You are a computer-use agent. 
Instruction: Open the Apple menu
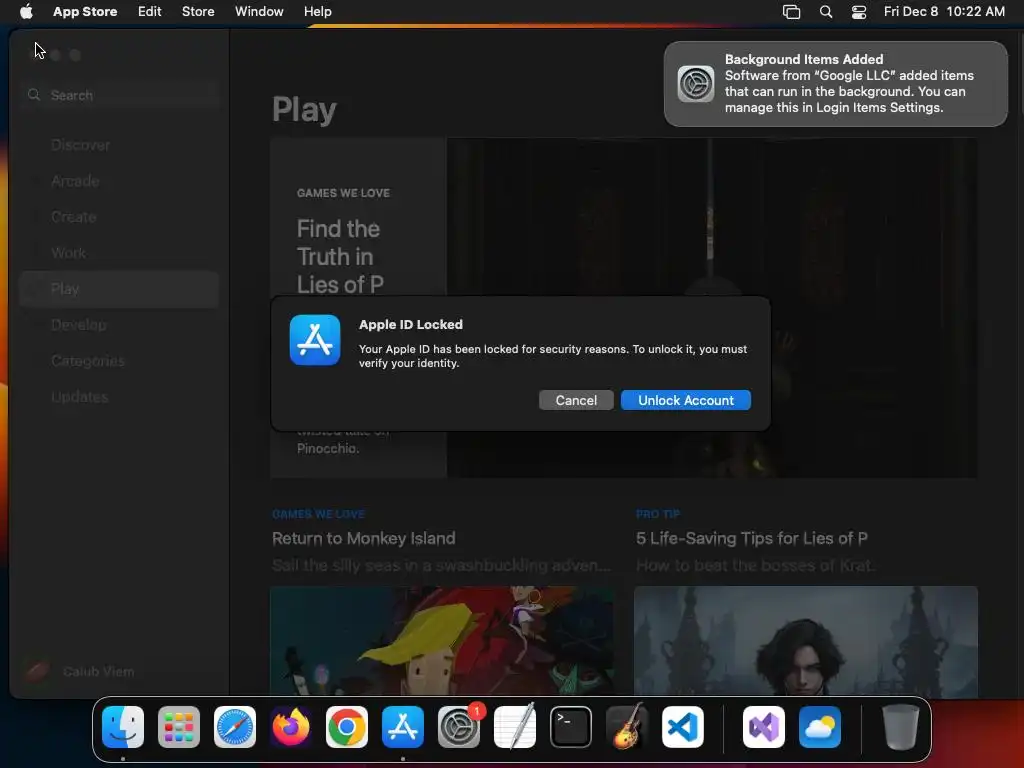[x=26, y=11]
